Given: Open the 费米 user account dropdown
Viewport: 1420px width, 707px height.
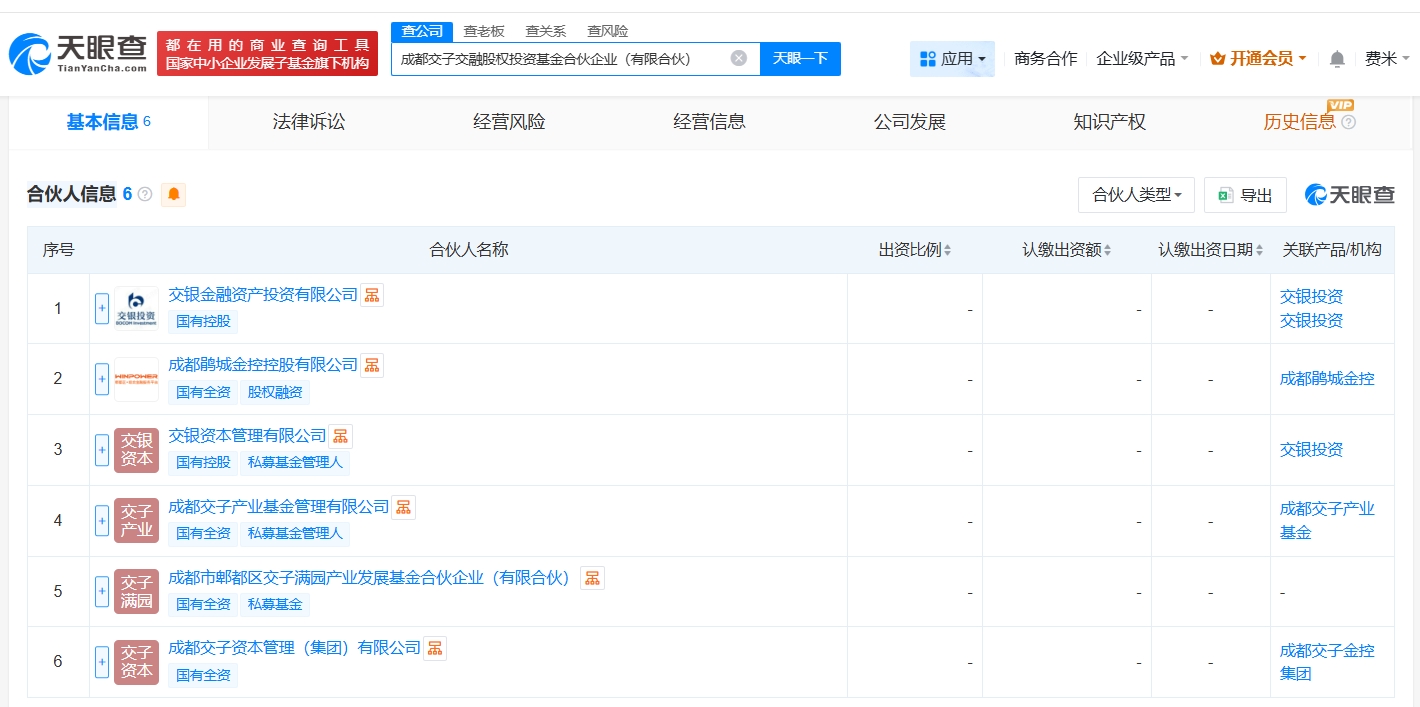Looking at the screenshot, I should tap(1387, 59).
